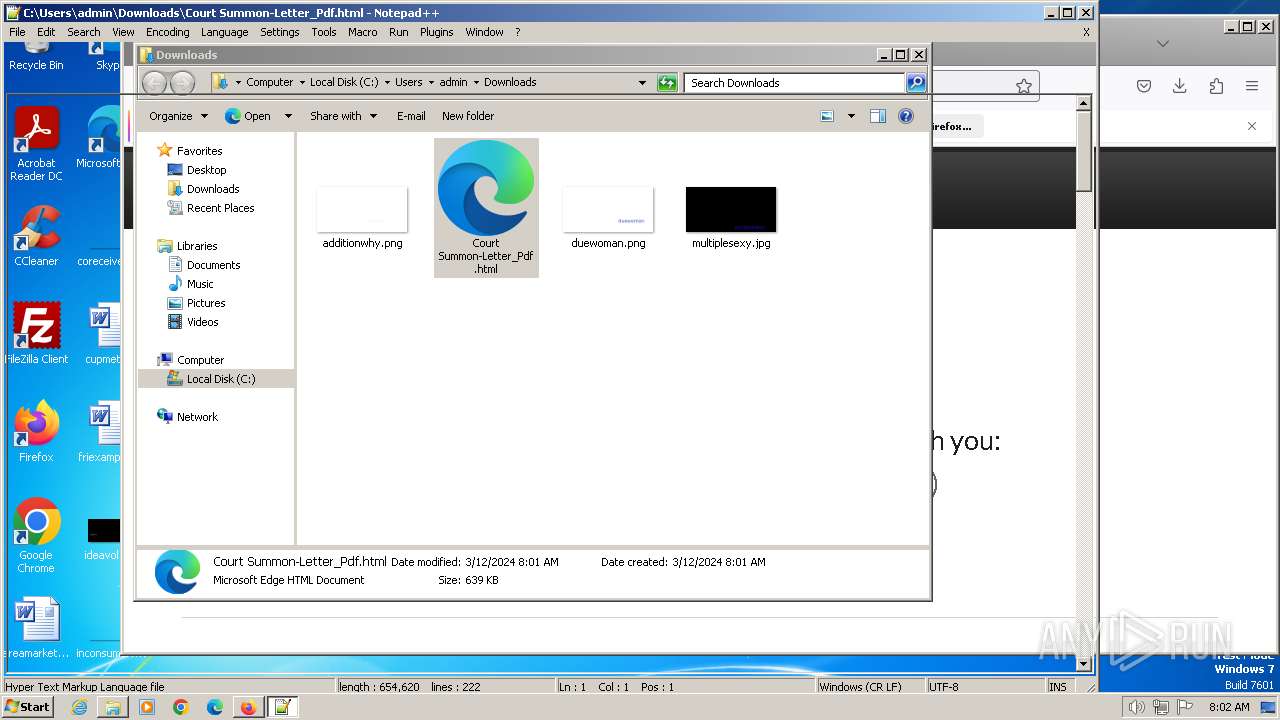Click the E-mail toolbar button
The width and height of the screenshot is (1280, 720).
coord(411,116)
